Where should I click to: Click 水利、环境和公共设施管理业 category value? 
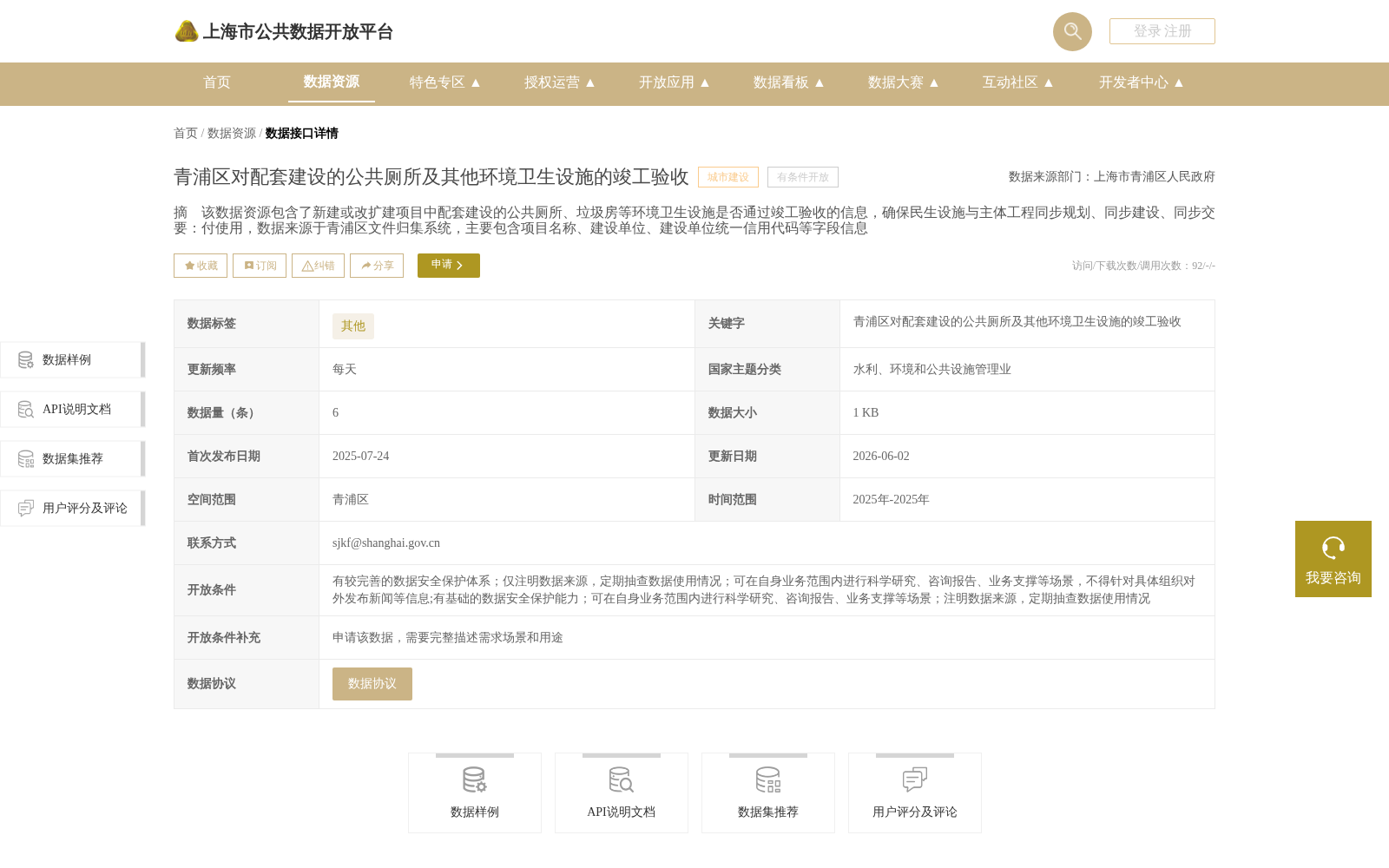click(932, 370)
